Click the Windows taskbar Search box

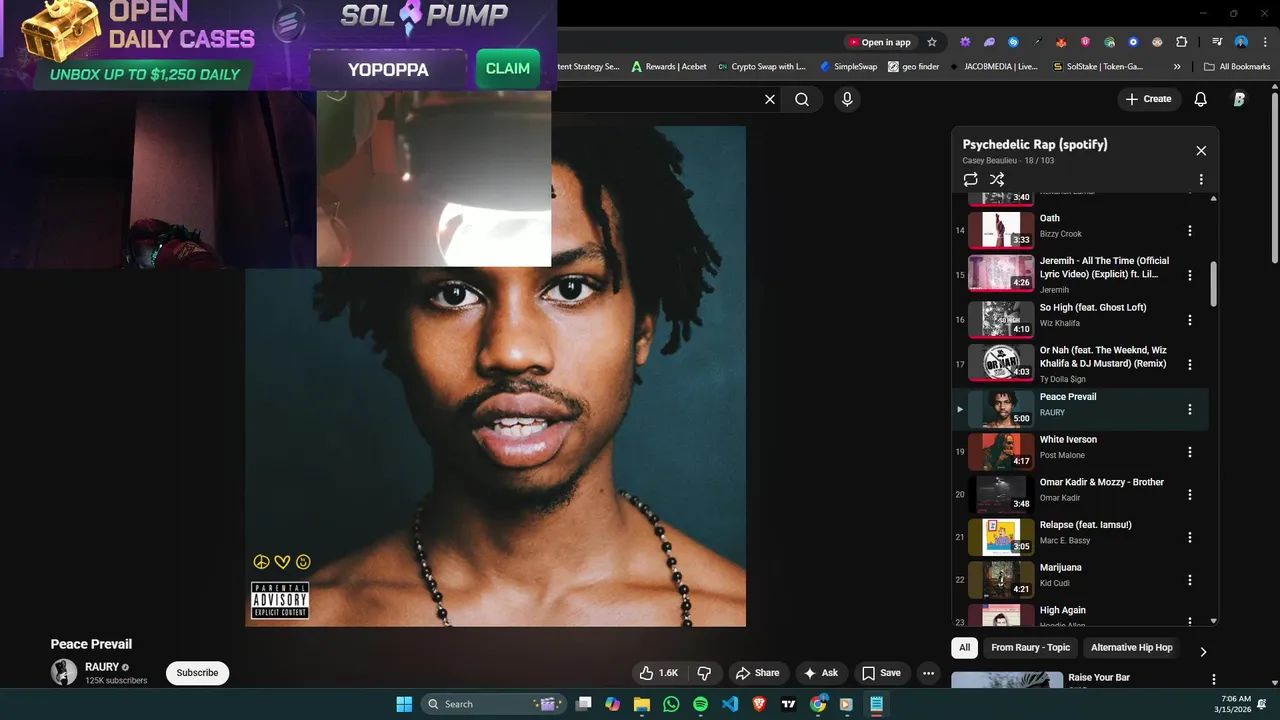[x=493, y=704]
